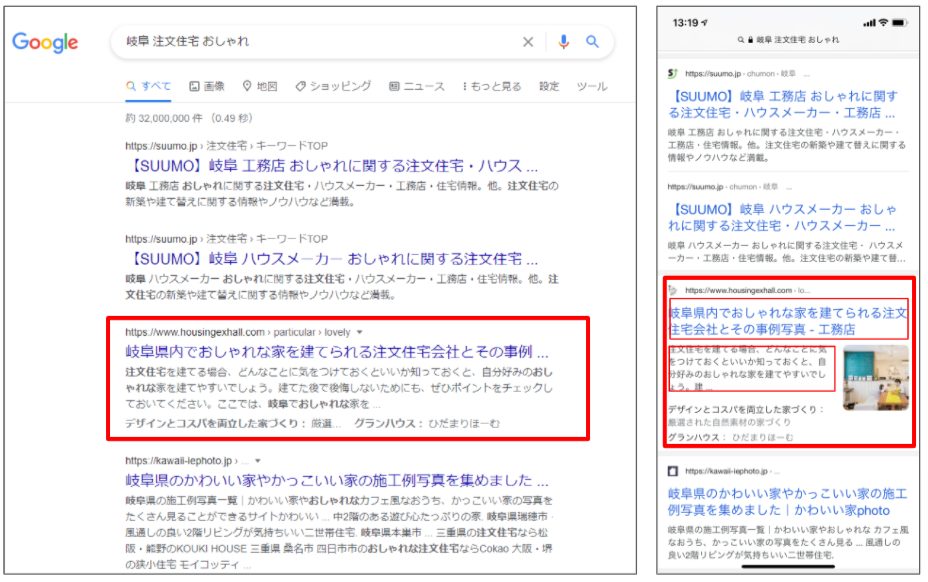Open the 設定 menu
The width and height of the screenshot is (928, 582).
[x=549, y=86]
